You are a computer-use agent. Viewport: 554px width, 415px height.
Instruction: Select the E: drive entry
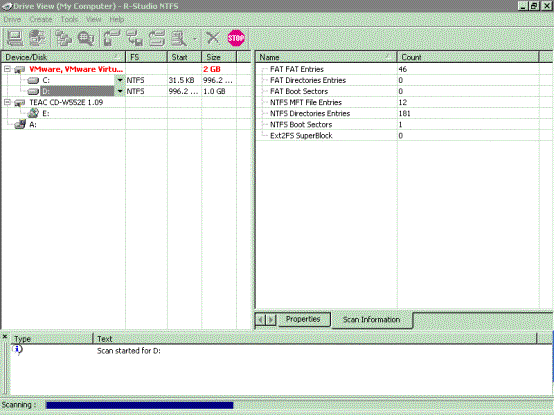point(46,113)
